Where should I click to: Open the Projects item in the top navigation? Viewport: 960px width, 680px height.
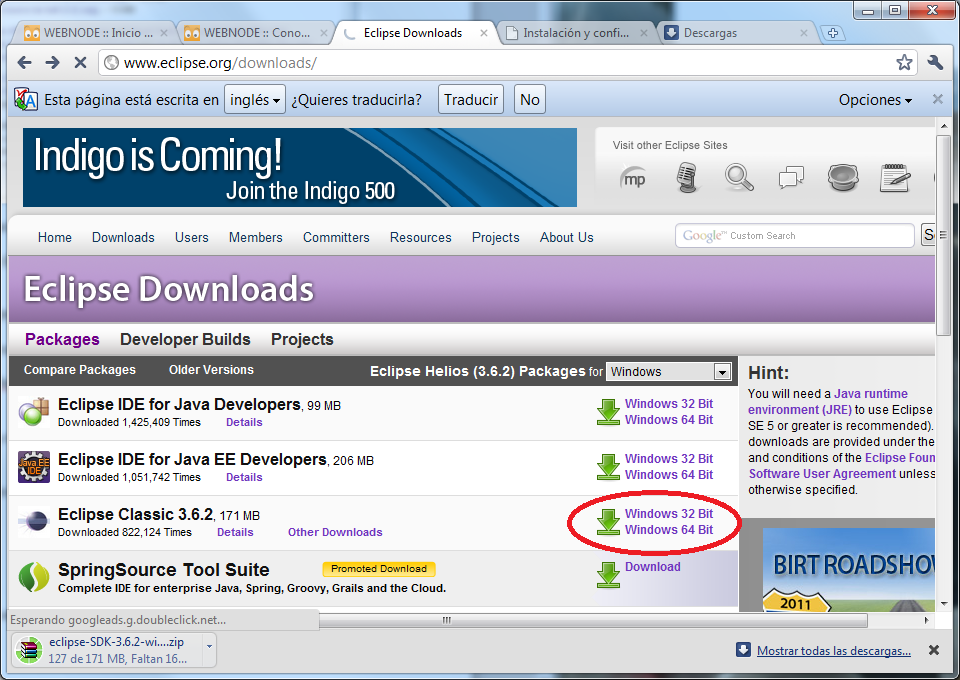click(x=495, y=237)
